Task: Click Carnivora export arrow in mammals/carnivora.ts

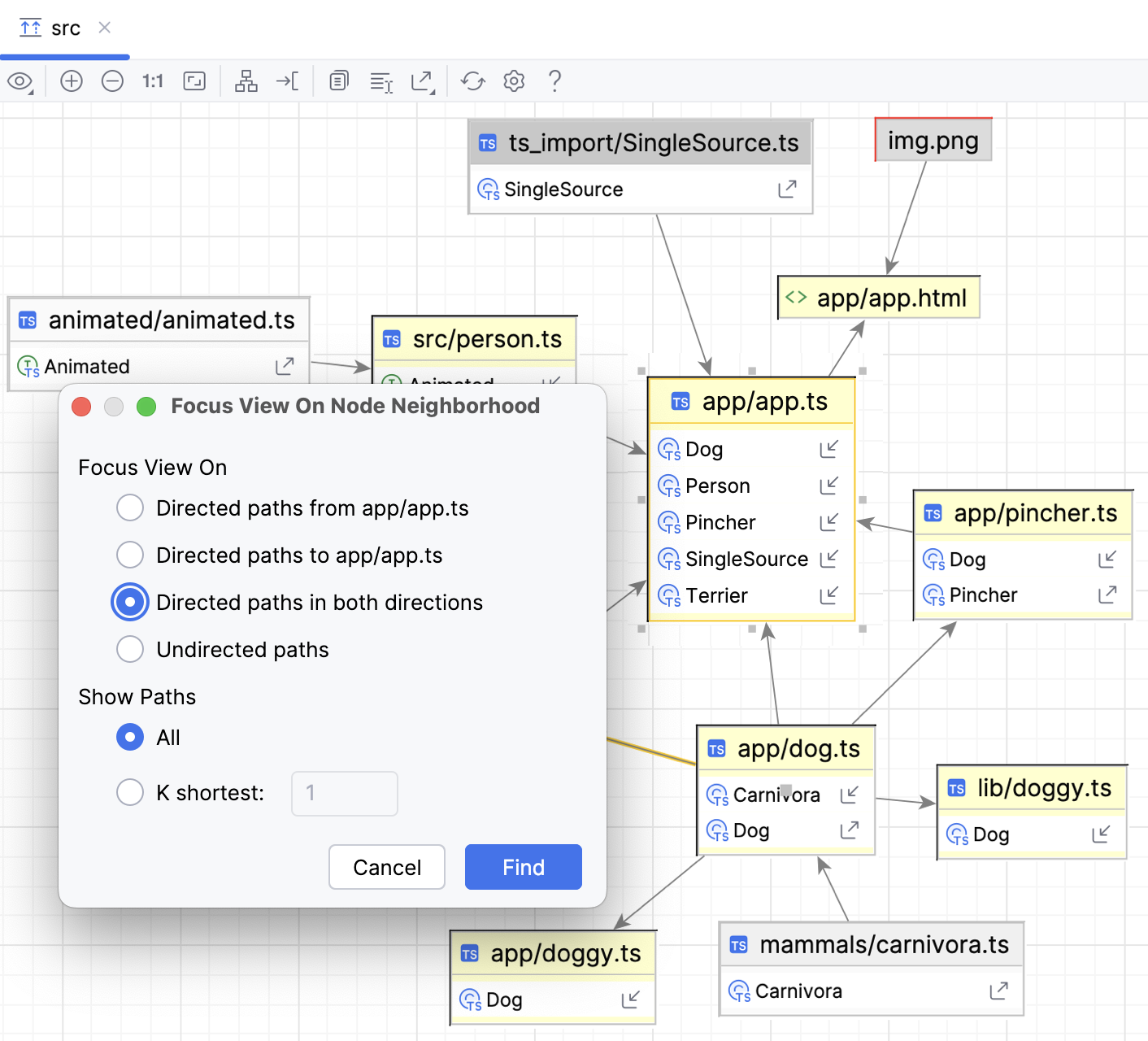Action: pos(998,991)
